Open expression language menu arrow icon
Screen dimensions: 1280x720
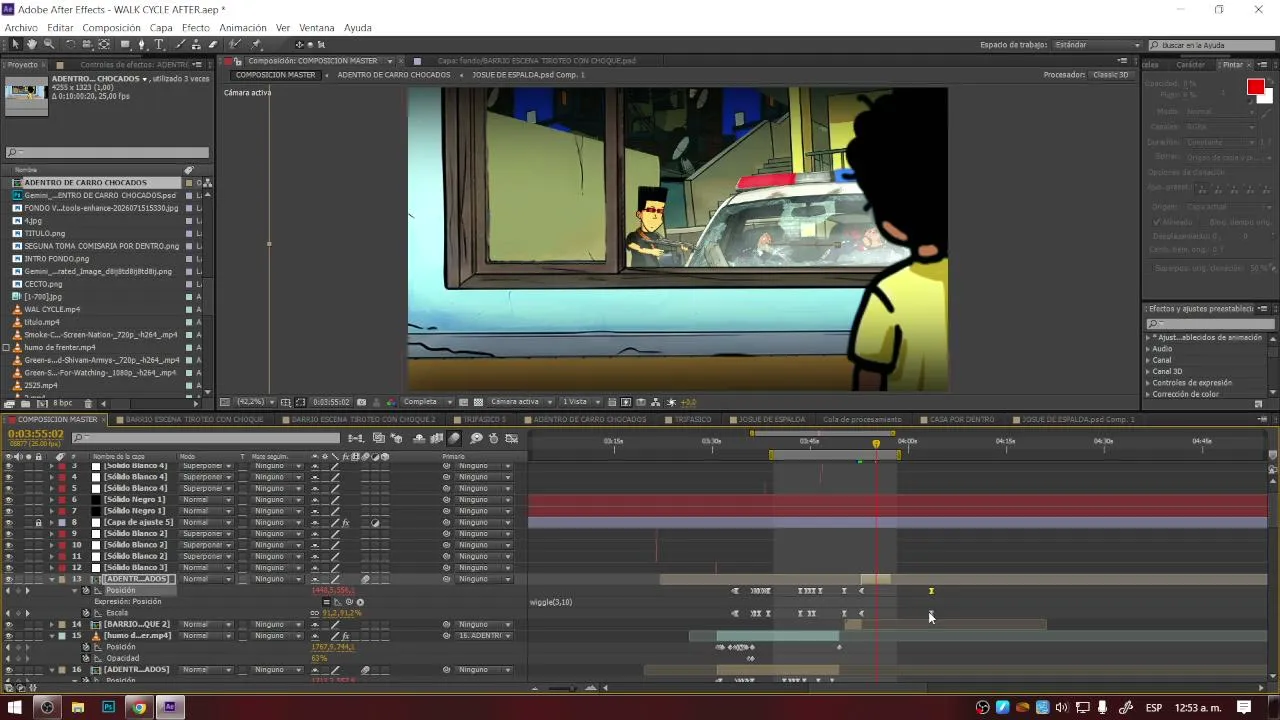click(360, 602)
